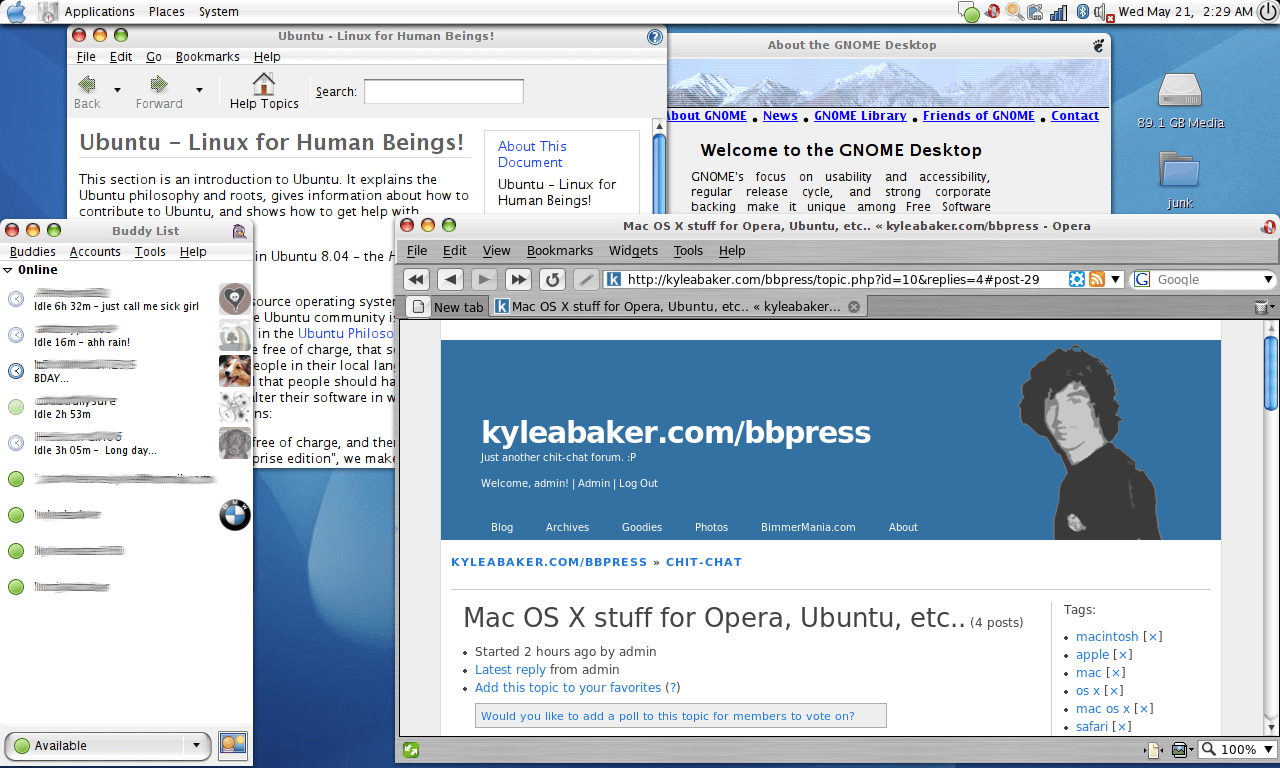Viewport: 1280px width, 768px height.
Task: Click the Photos navigation link
Action: 711,527
